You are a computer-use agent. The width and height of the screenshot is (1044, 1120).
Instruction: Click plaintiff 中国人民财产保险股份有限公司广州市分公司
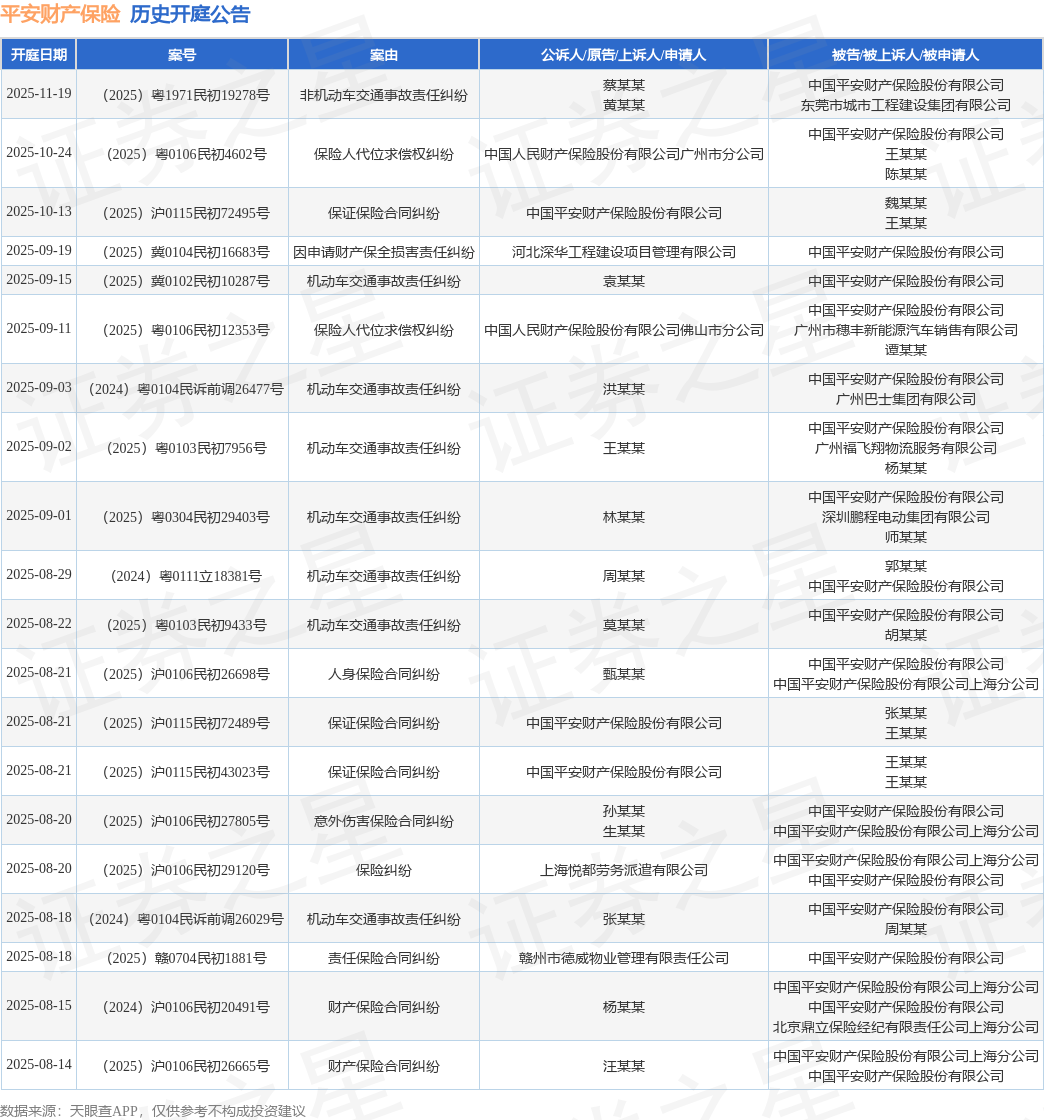623,154
